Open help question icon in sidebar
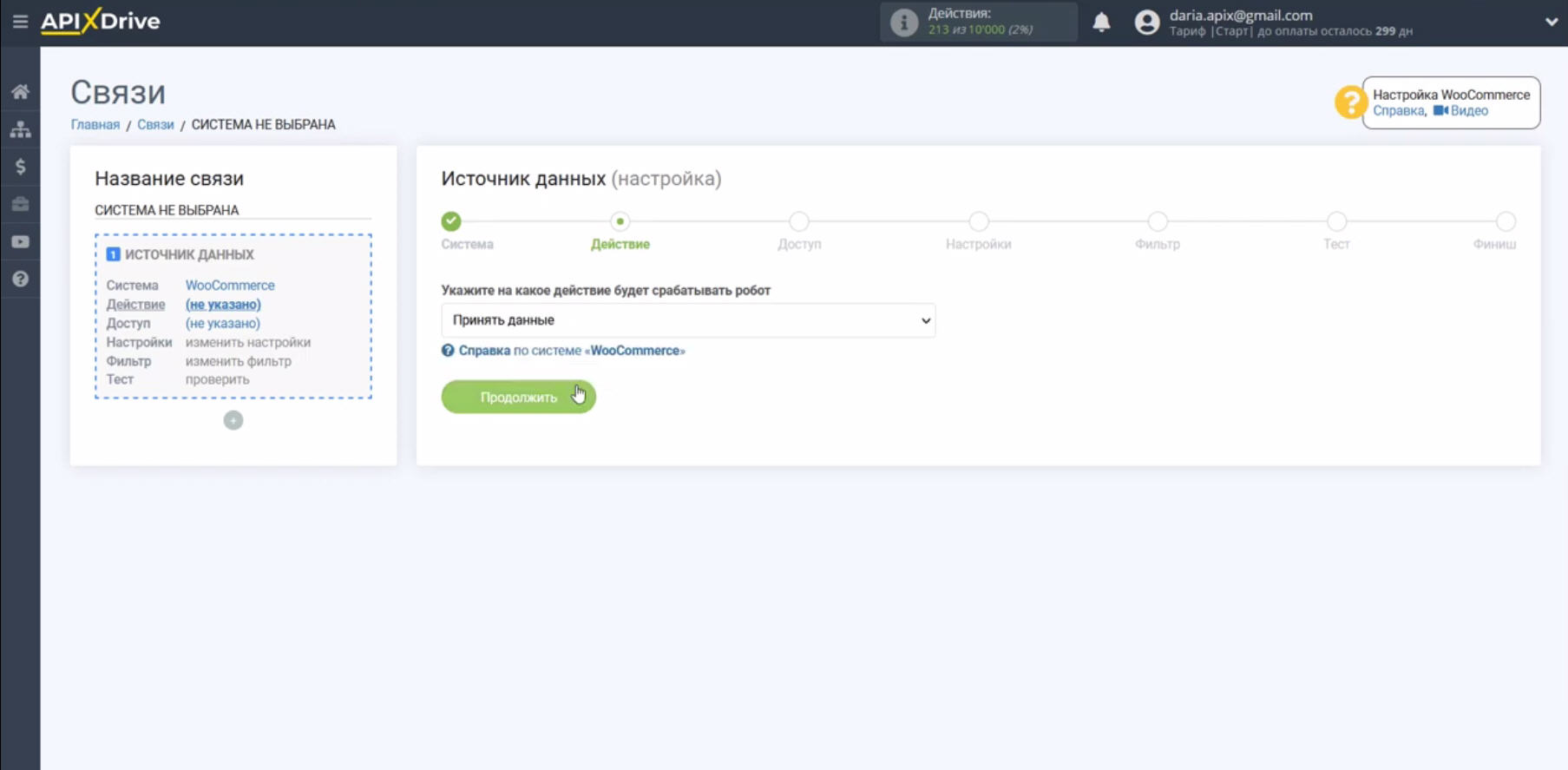 [20, 279]
